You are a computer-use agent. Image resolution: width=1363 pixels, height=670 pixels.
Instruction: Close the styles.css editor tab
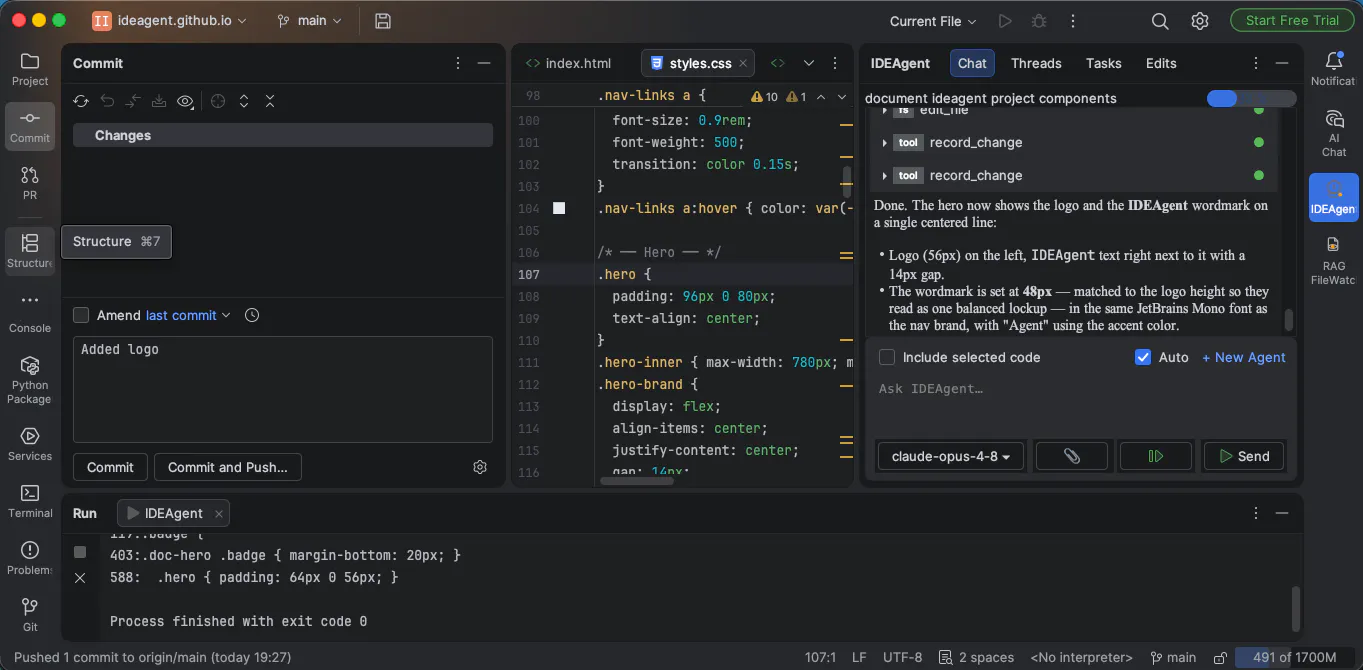(743, 63)
